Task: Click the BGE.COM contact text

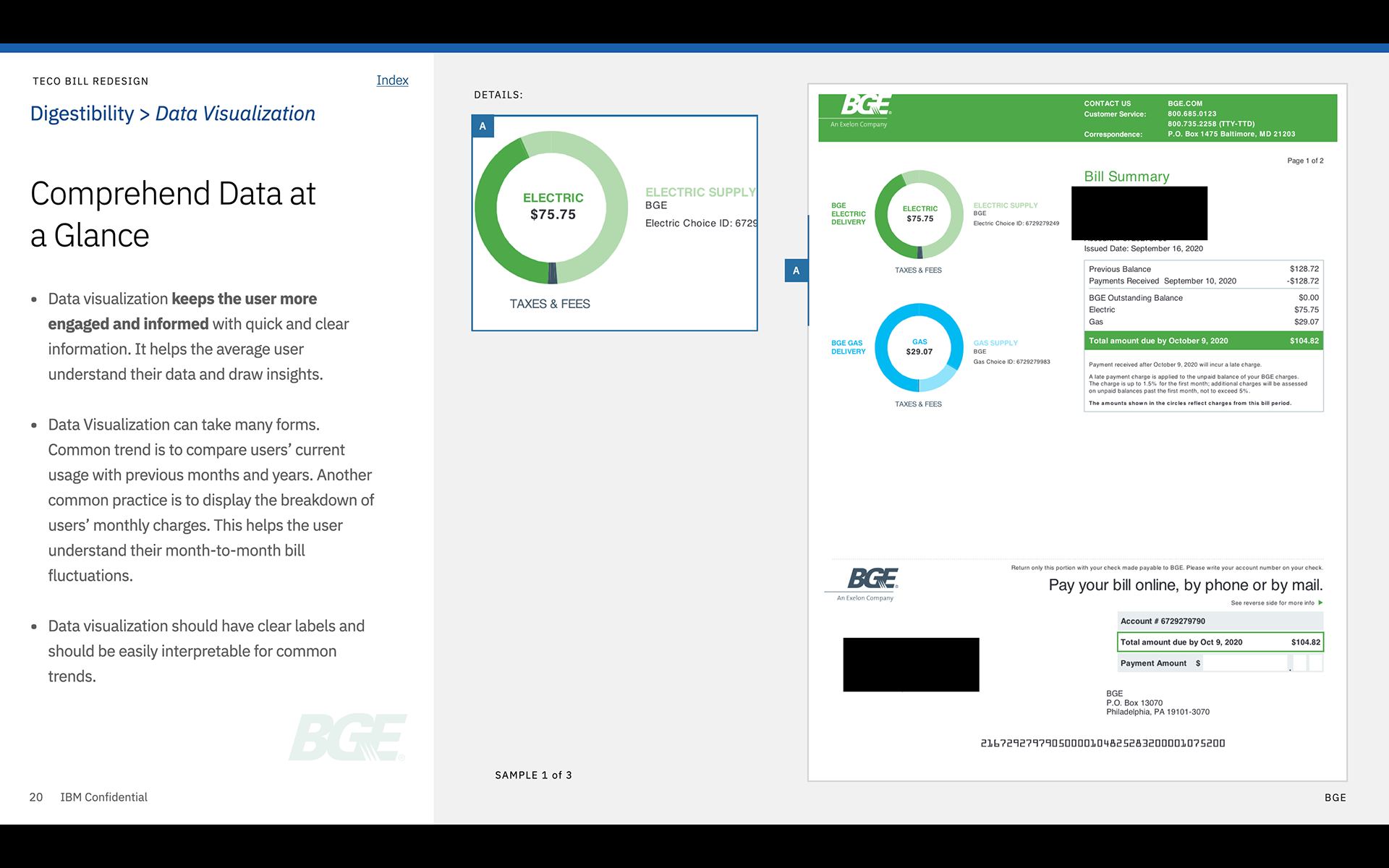Action: click(x=1185, y=103)
